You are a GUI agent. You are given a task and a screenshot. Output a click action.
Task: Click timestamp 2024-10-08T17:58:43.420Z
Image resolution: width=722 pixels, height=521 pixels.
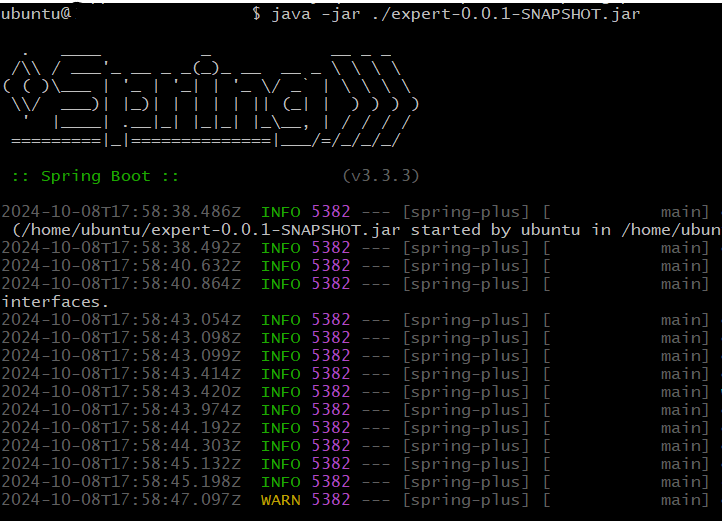click(121, 392)
